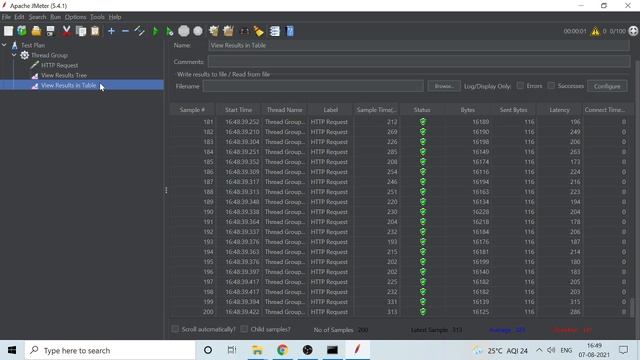Click the Paste clipboard icon
Image resolution: width=640 pixels, height=360 pixels.
(x=95, y=31)
